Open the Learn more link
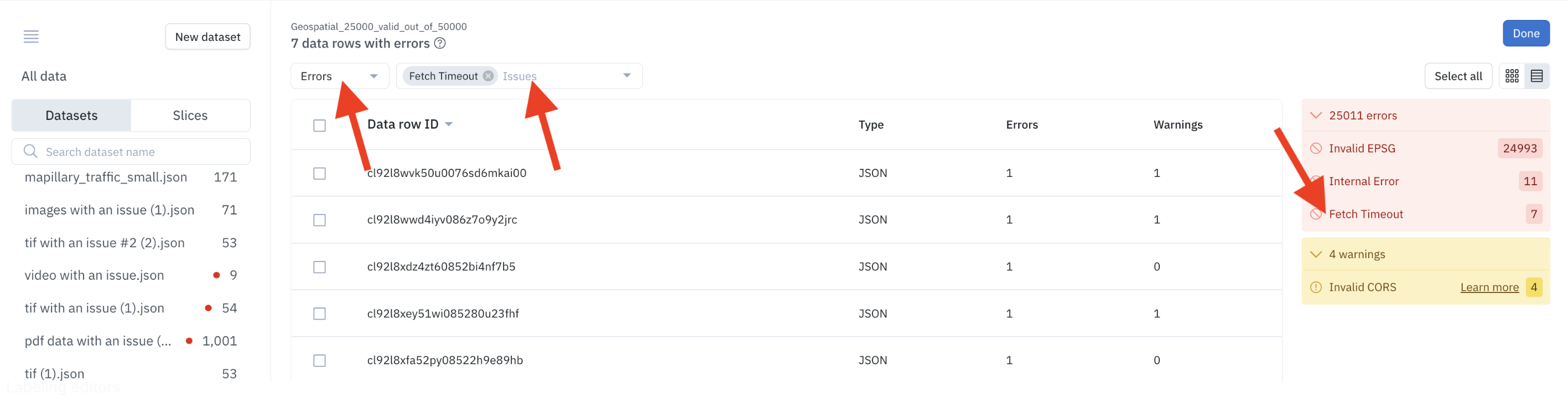The height and width of the screenshot is (408, 1568). (x=1489, y=287)
